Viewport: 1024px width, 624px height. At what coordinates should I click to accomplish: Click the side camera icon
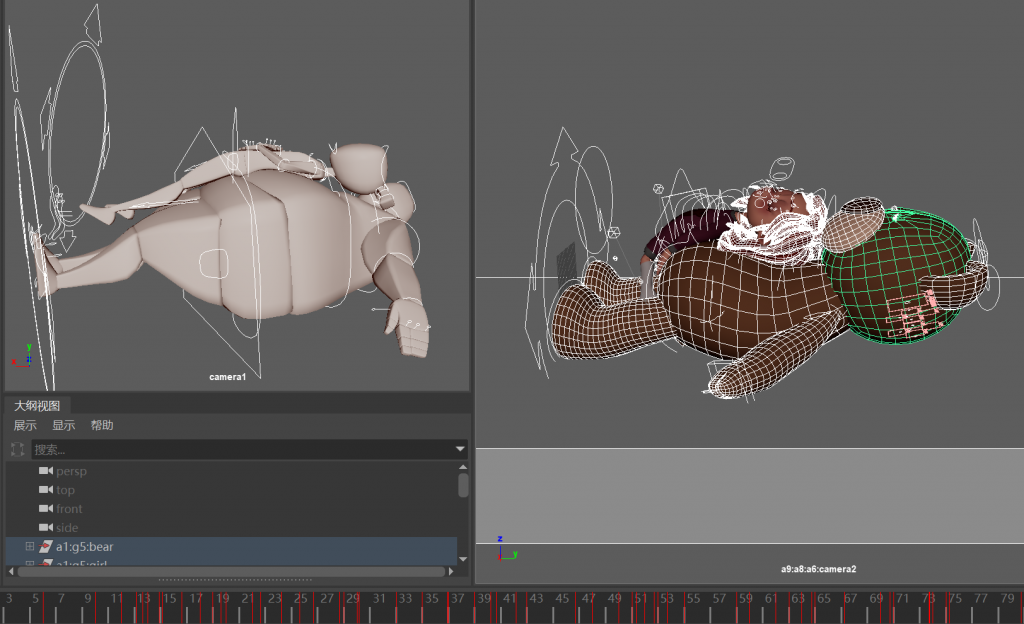45,528
